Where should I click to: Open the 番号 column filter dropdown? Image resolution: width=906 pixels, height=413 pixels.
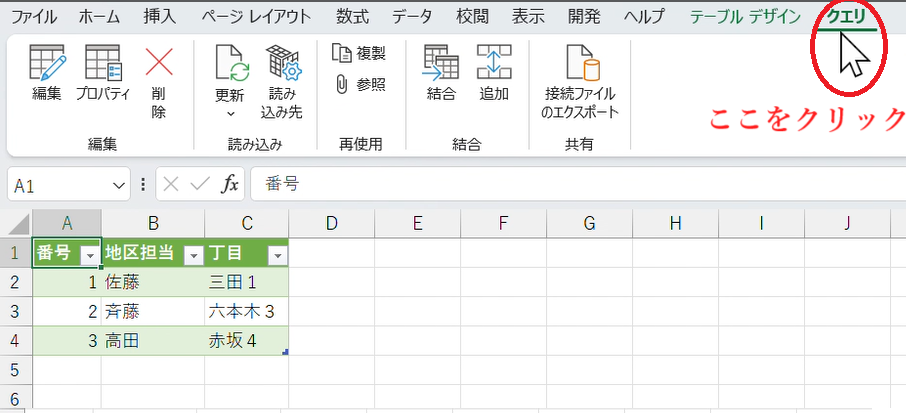coord(89,255)
